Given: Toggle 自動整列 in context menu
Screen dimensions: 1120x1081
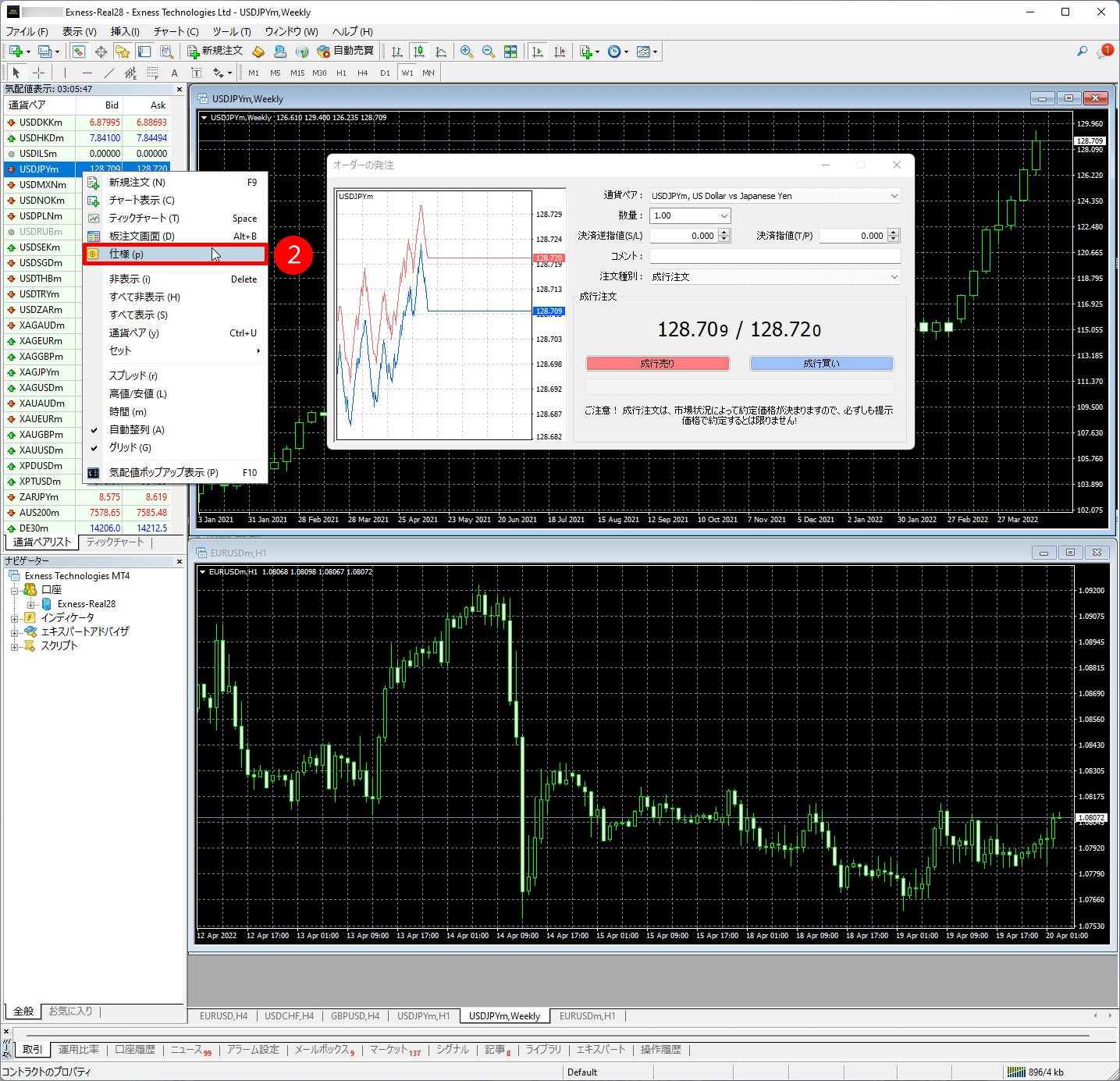Looking at the screenshot, I should pyautogui.click(x=175, y=430).
